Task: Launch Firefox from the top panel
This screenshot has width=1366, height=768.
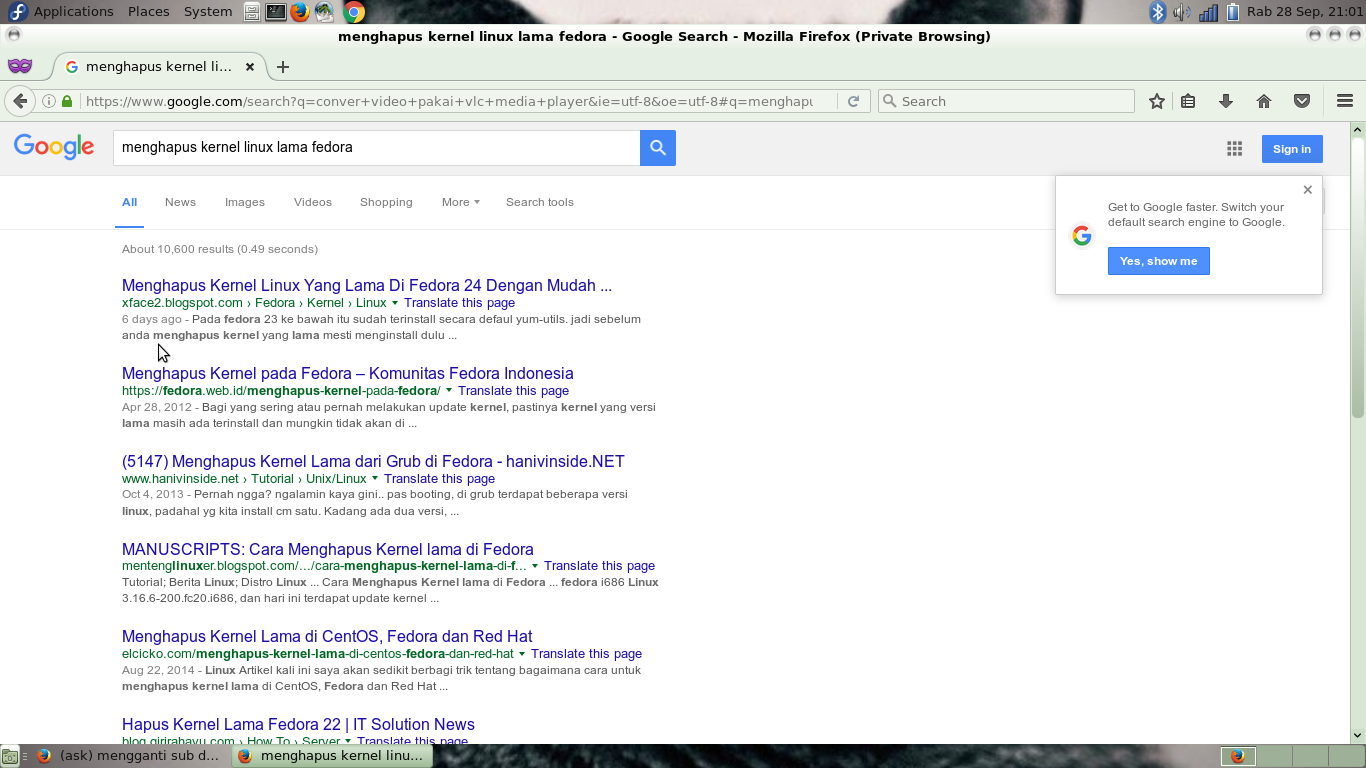Action: pyautogui.click(x=300, y=12)
